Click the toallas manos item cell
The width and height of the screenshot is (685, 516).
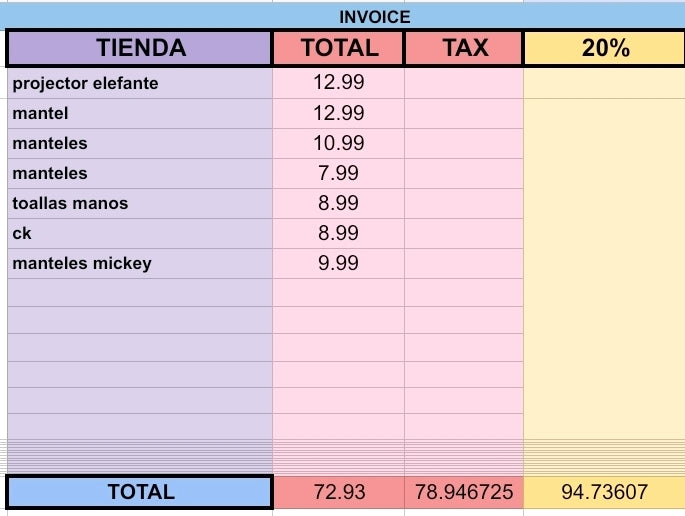click(140, 203)
